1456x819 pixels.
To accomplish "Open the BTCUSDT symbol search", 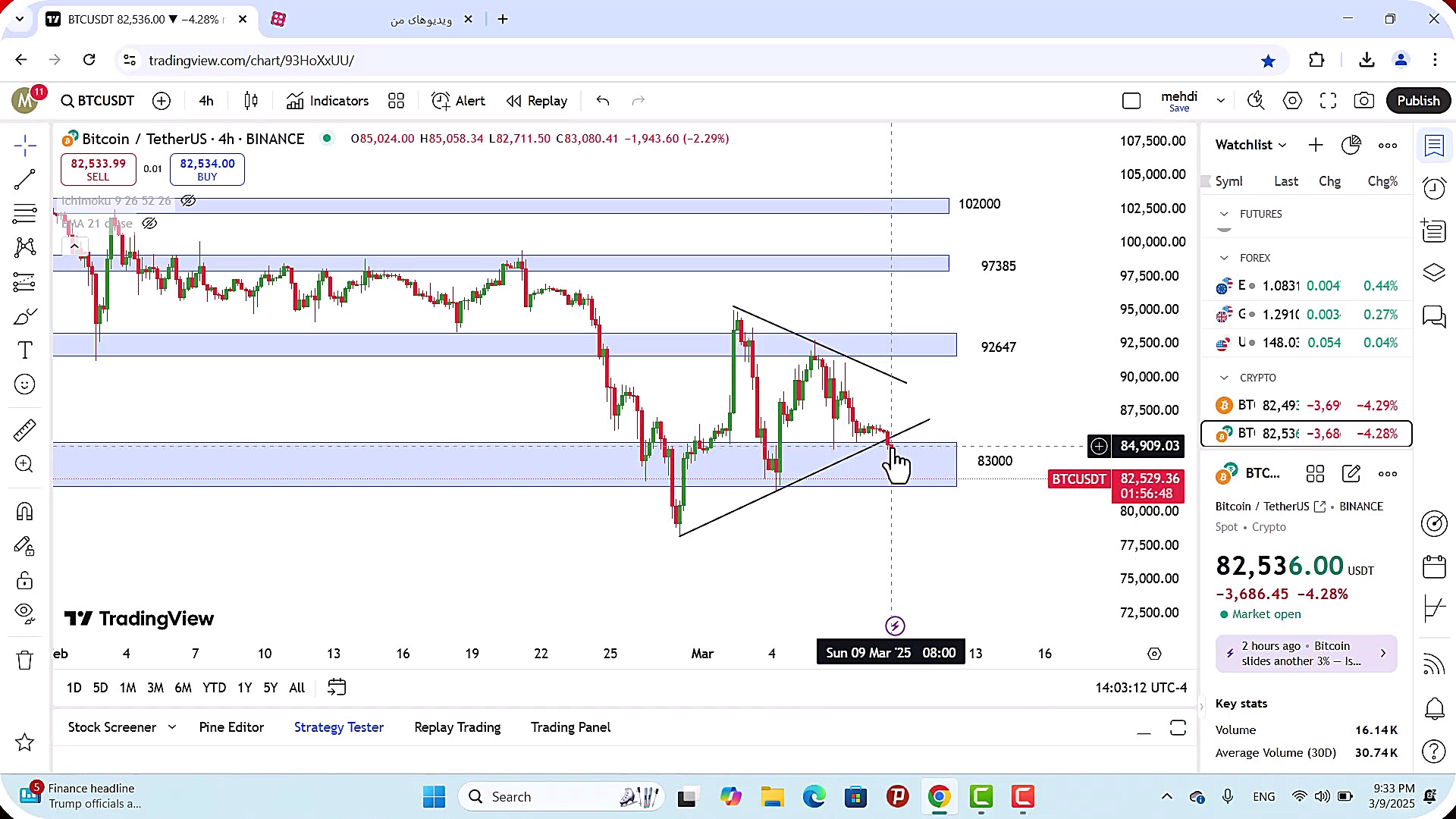I will point(98,101).
